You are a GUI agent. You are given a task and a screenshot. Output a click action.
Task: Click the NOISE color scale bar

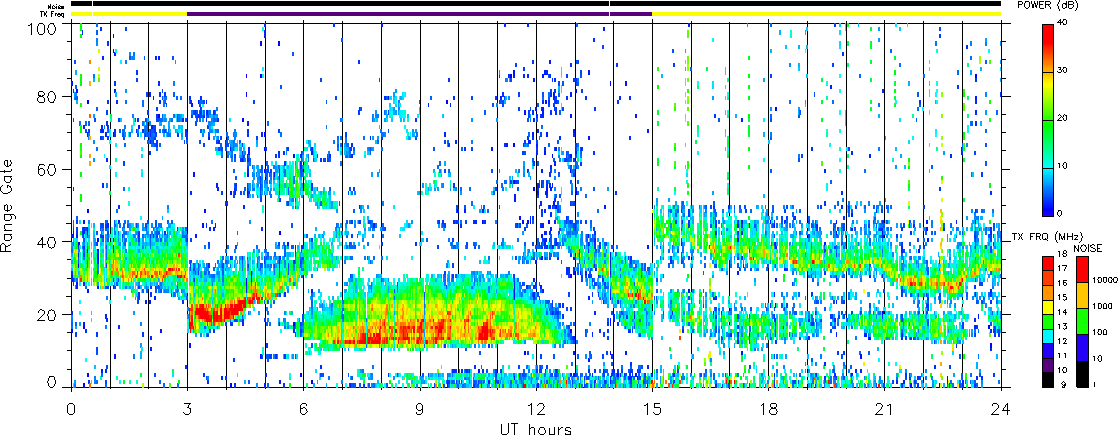click(x=1081, y=321)
